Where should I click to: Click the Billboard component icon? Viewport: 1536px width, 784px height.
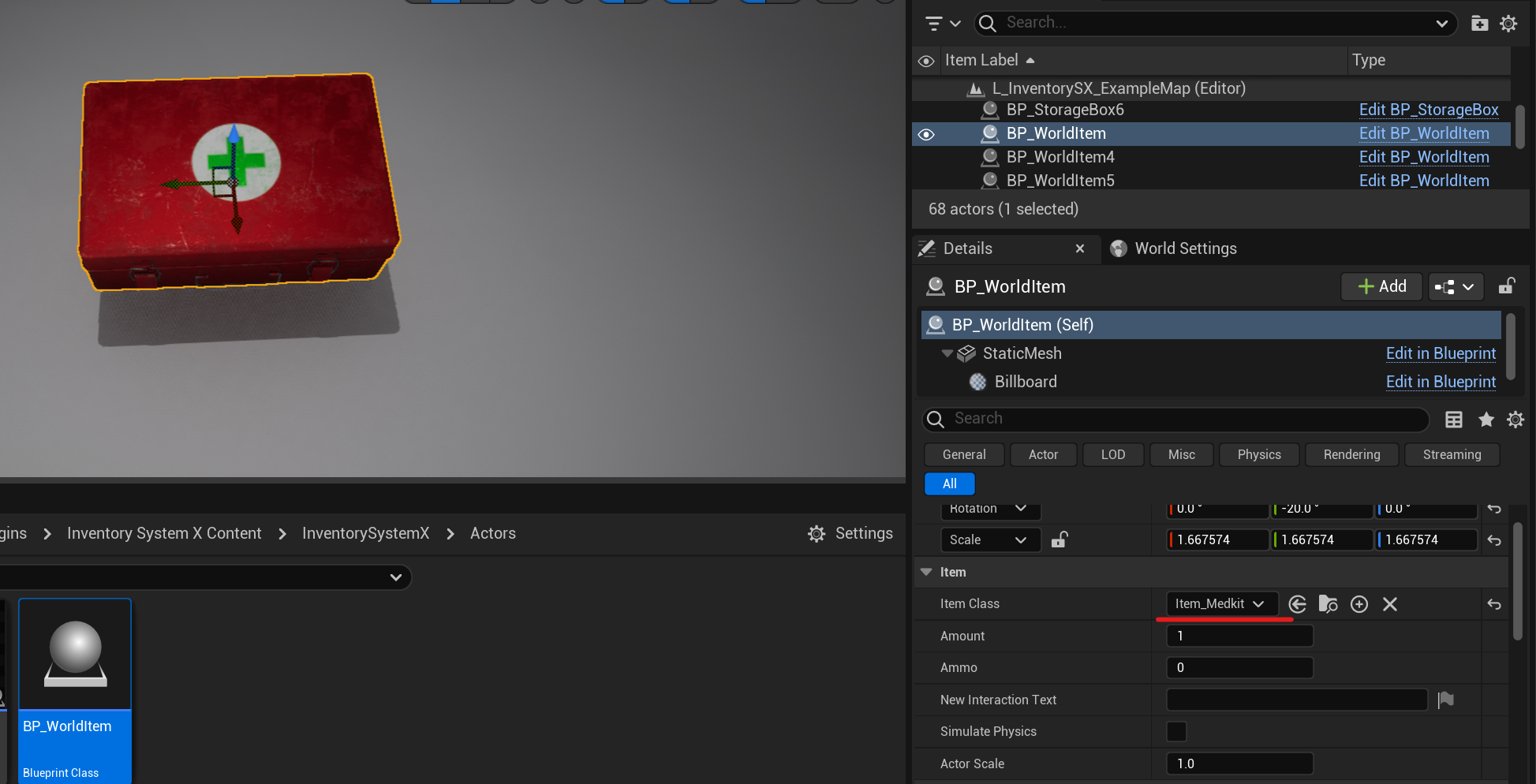pos(978,382)
